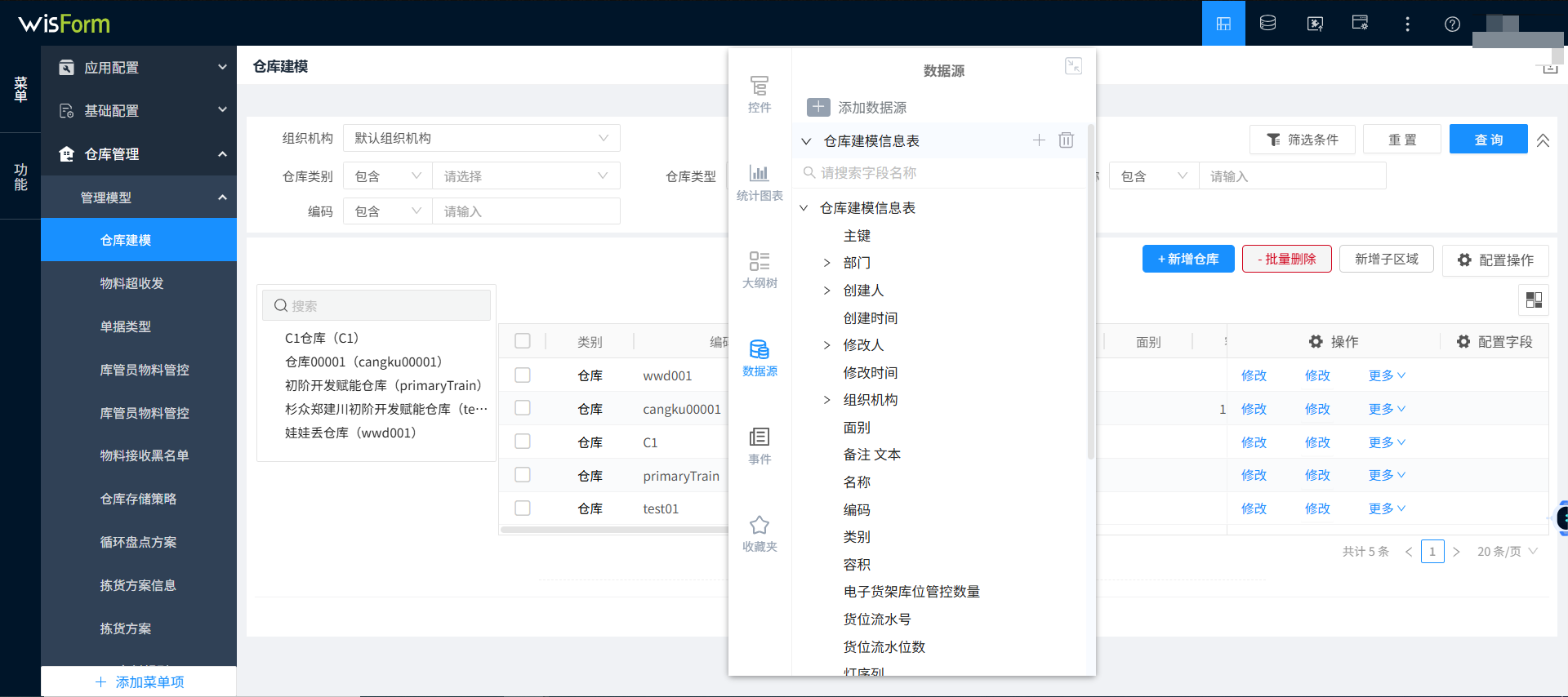Open the vertical three-dot more menu
This screenshot has width=1568, height=697.
[x=1407, y=24]
